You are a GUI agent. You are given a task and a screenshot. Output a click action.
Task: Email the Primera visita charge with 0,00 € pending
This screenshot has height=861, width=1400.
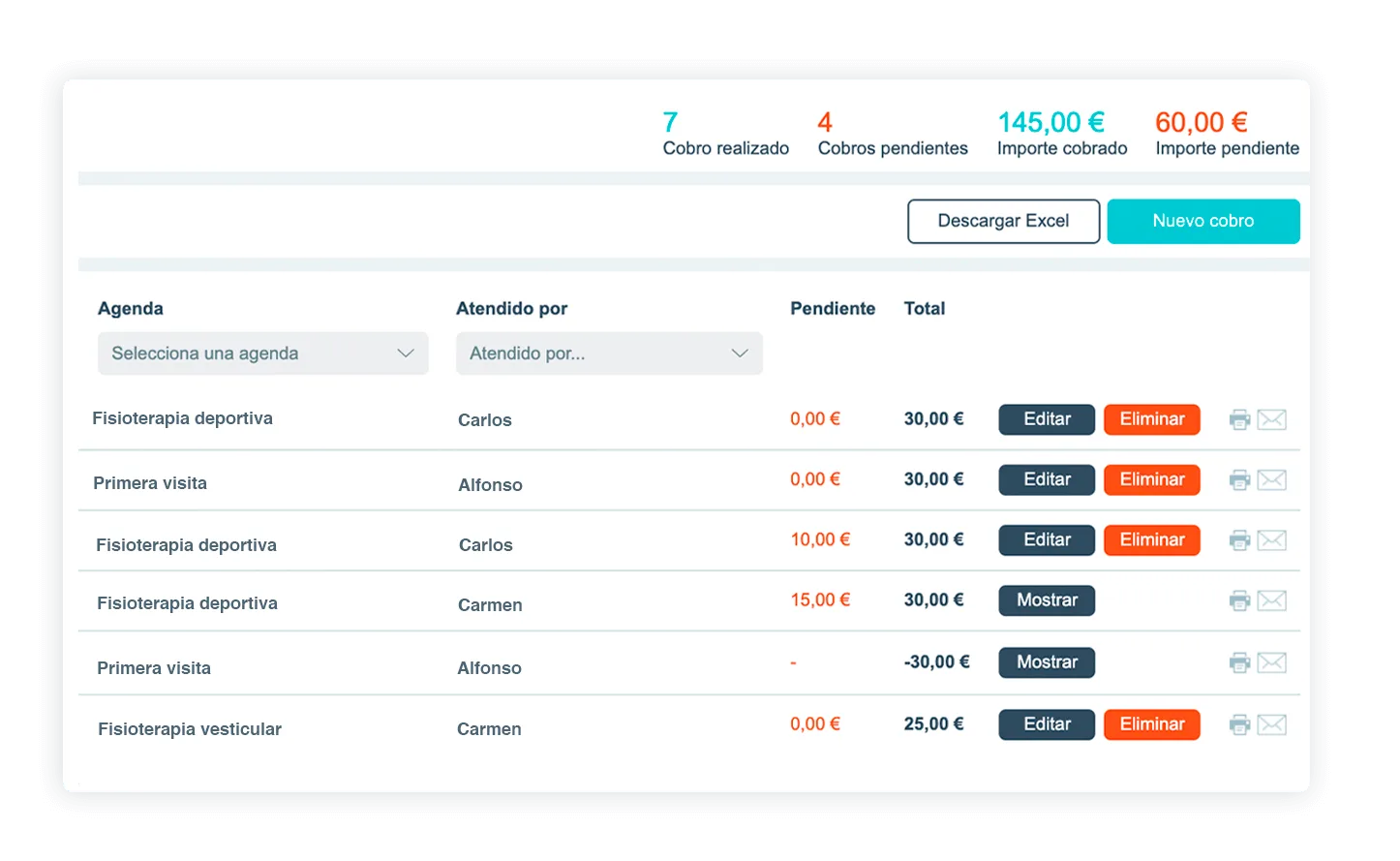point(1271,479)
